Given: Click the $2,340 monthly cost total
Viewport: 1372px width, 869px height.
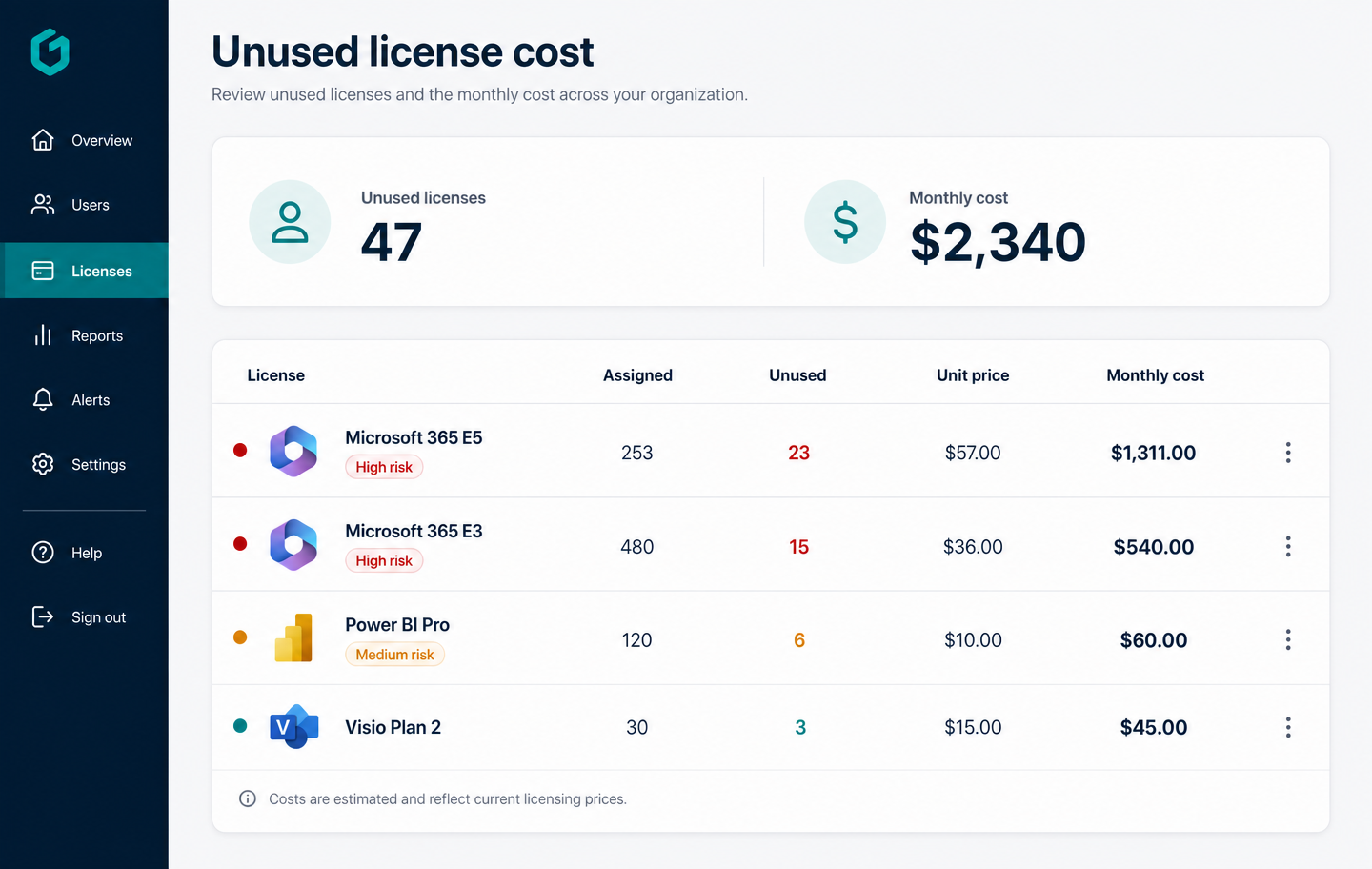Looking at the screenshot, I should 998,242.
